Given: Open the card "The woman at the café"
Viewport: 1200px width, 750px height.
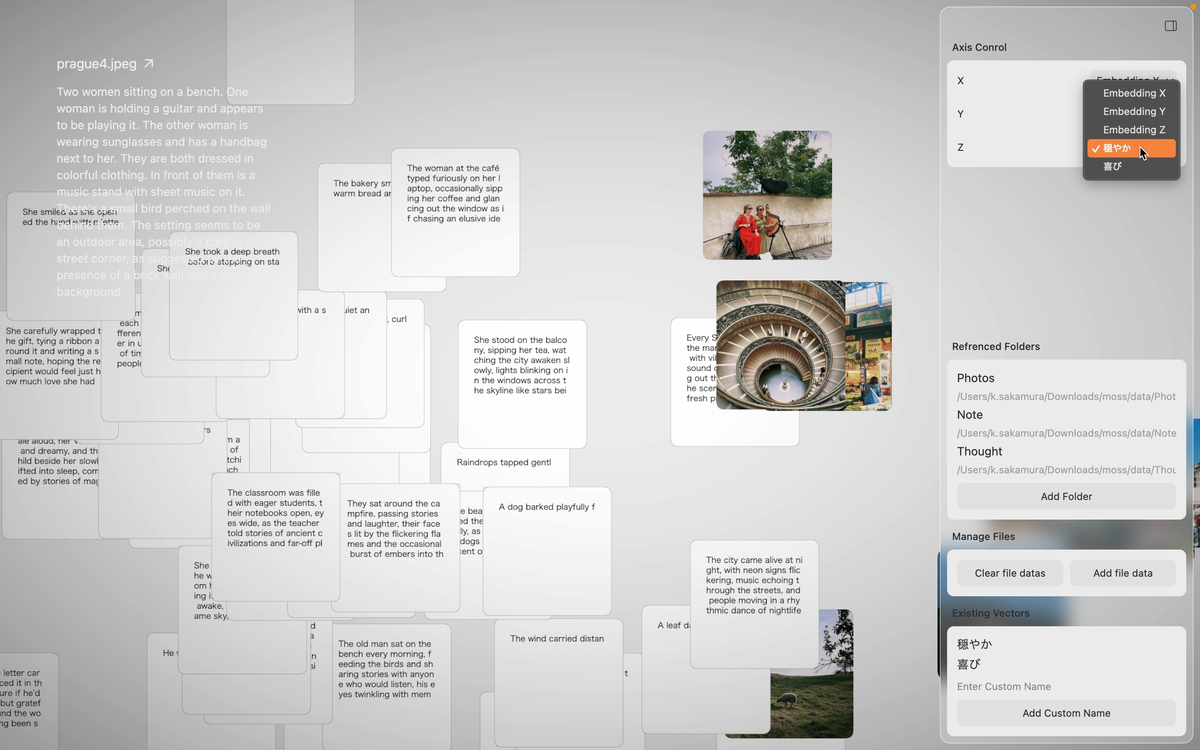Looking at the screenshot, I should (455, 212).
